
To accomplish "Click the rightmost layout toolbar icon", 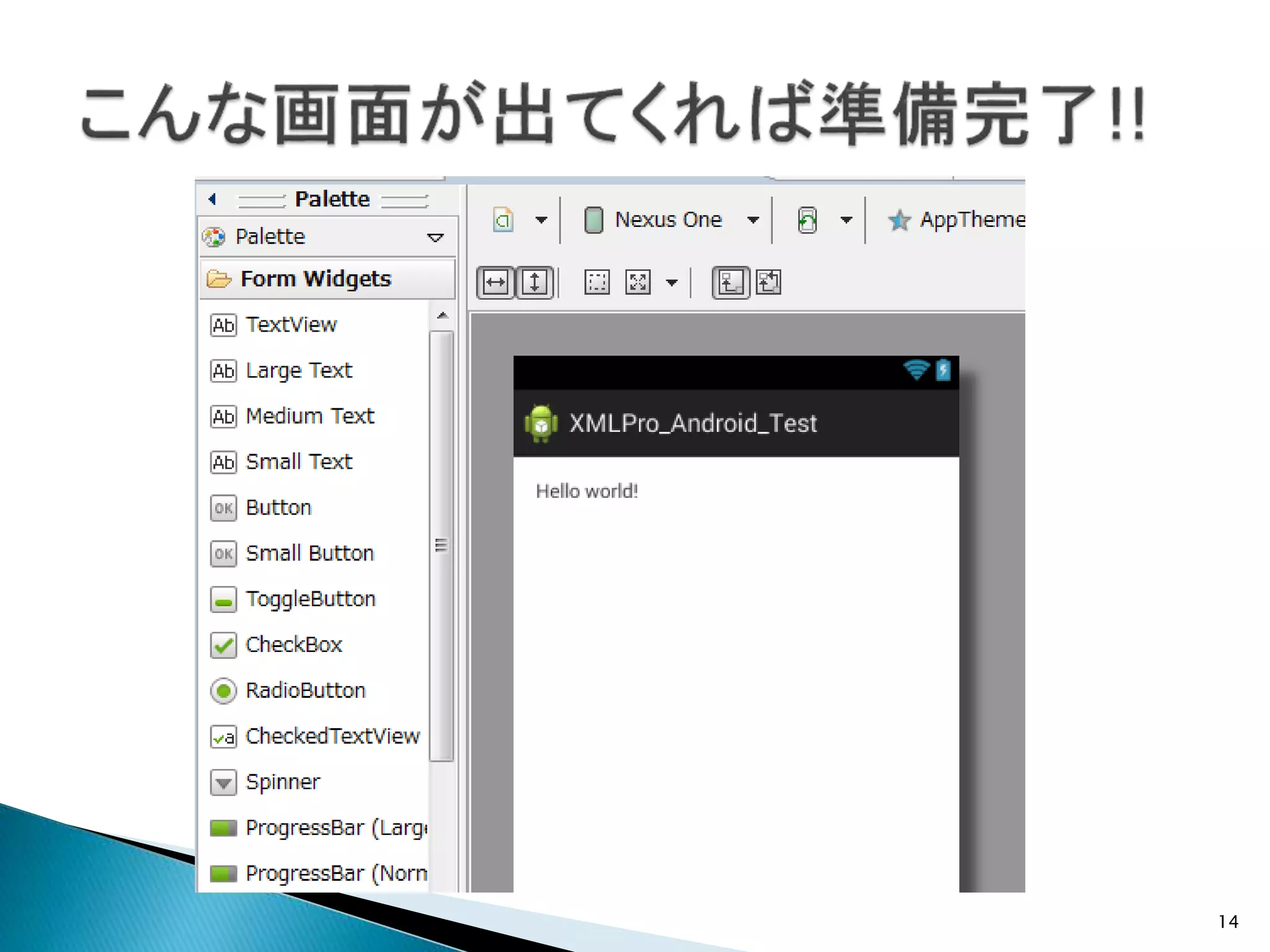I will coord(769,283).
